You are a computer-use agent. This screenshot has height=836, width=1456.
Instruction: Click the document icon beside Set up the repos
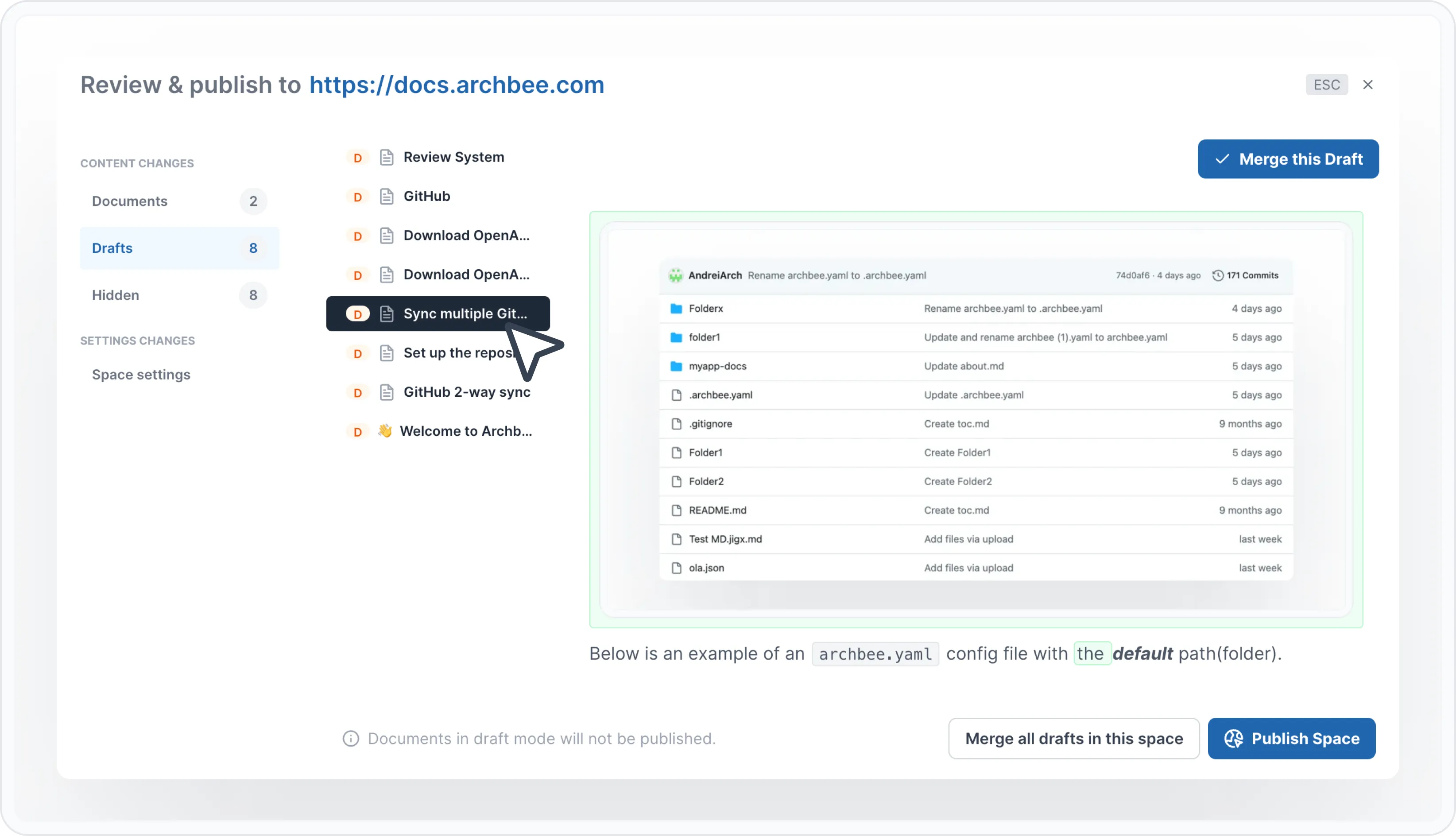coord(387,352)
